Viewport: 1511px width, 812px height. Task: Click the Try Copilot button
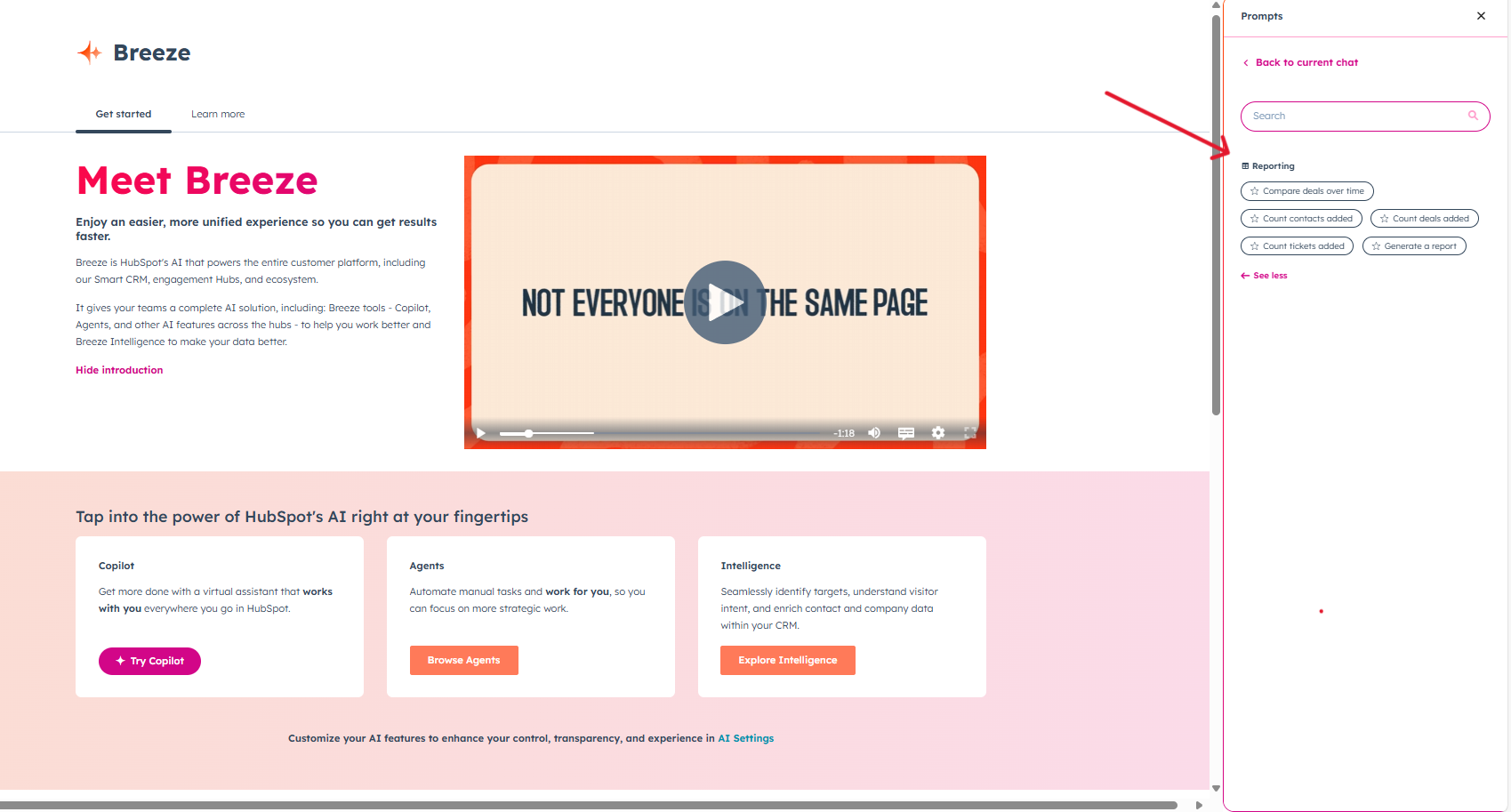coord(149,661)
